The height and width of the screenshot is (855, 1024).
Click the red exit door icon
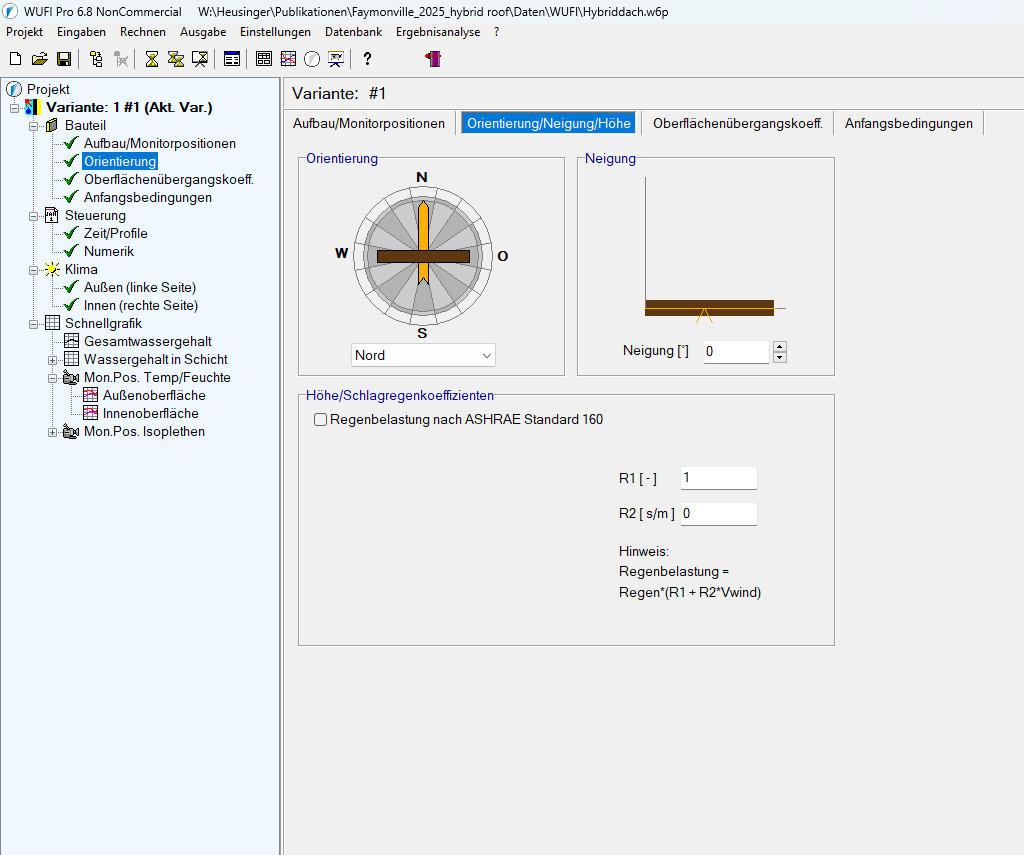[433, 59]
